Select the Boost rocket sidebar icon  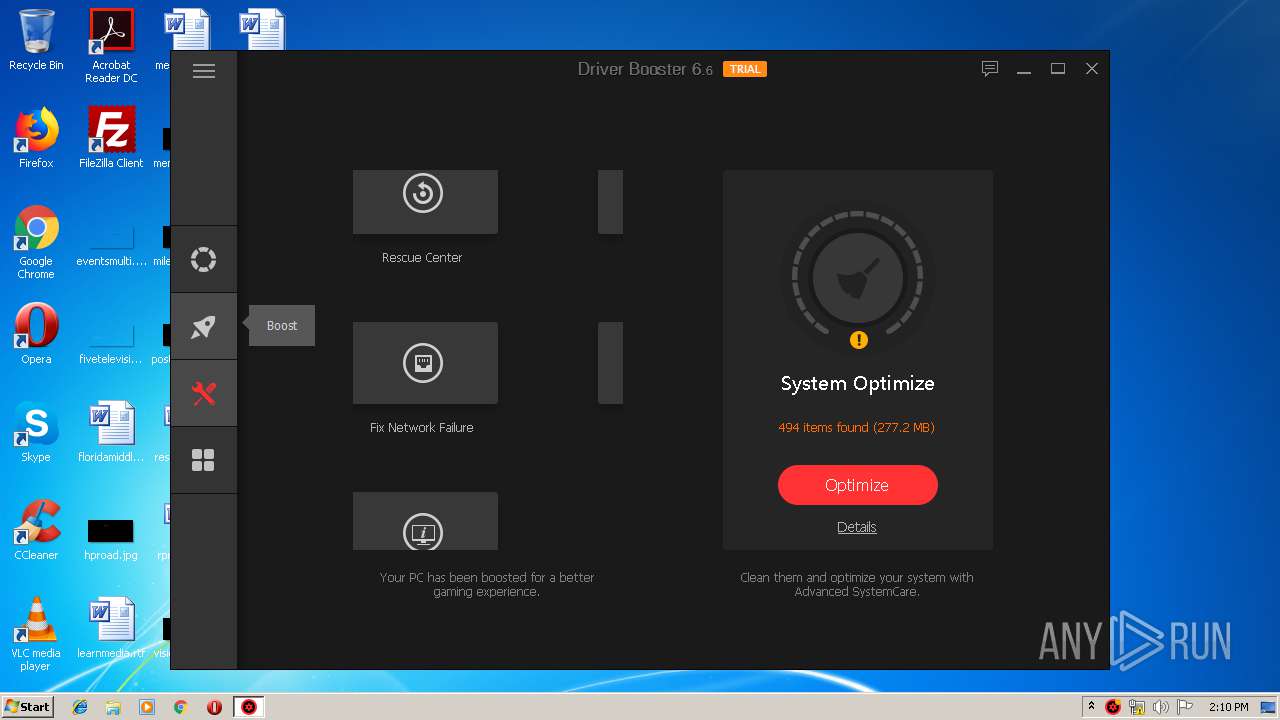204,326
